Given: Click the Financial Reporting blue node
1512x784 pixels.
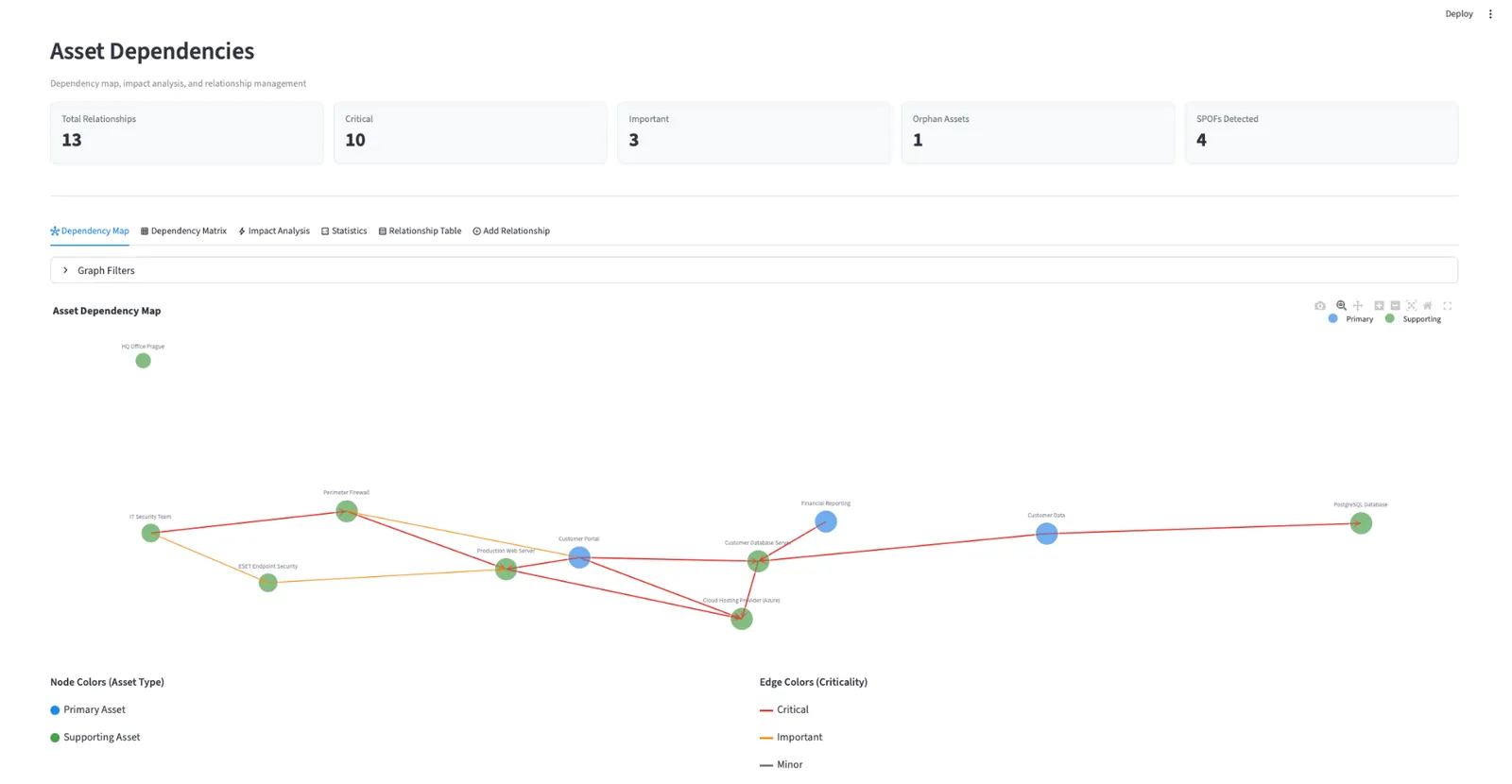Looking at the screenshot, I should coord(826,521).
